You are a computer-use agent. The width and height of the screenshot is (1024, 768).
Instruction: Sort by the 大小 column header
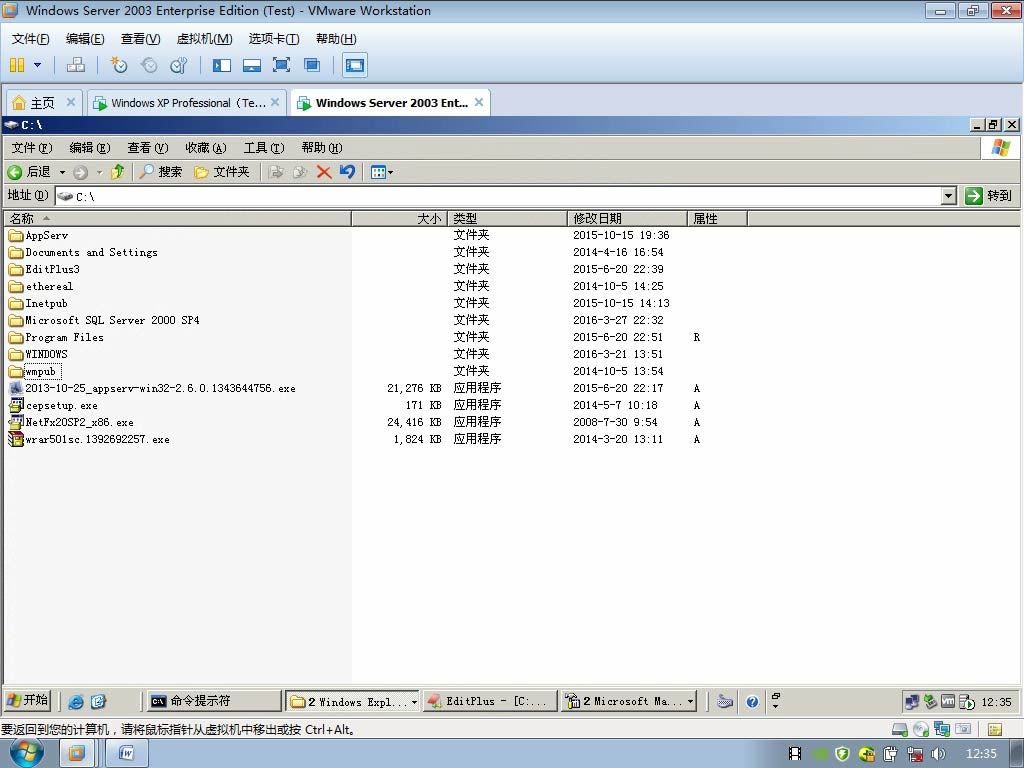pos(400,218)
